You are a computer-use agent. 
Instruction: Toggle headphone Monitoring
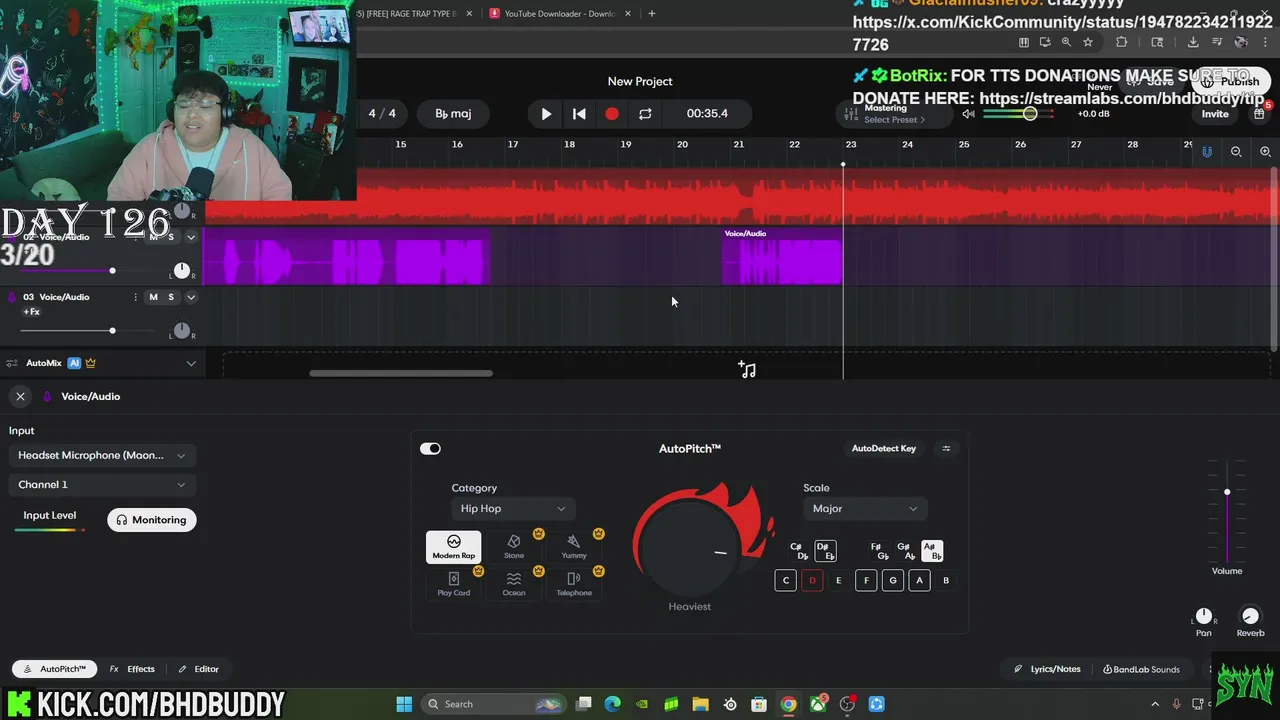click(x=151, y=520)
